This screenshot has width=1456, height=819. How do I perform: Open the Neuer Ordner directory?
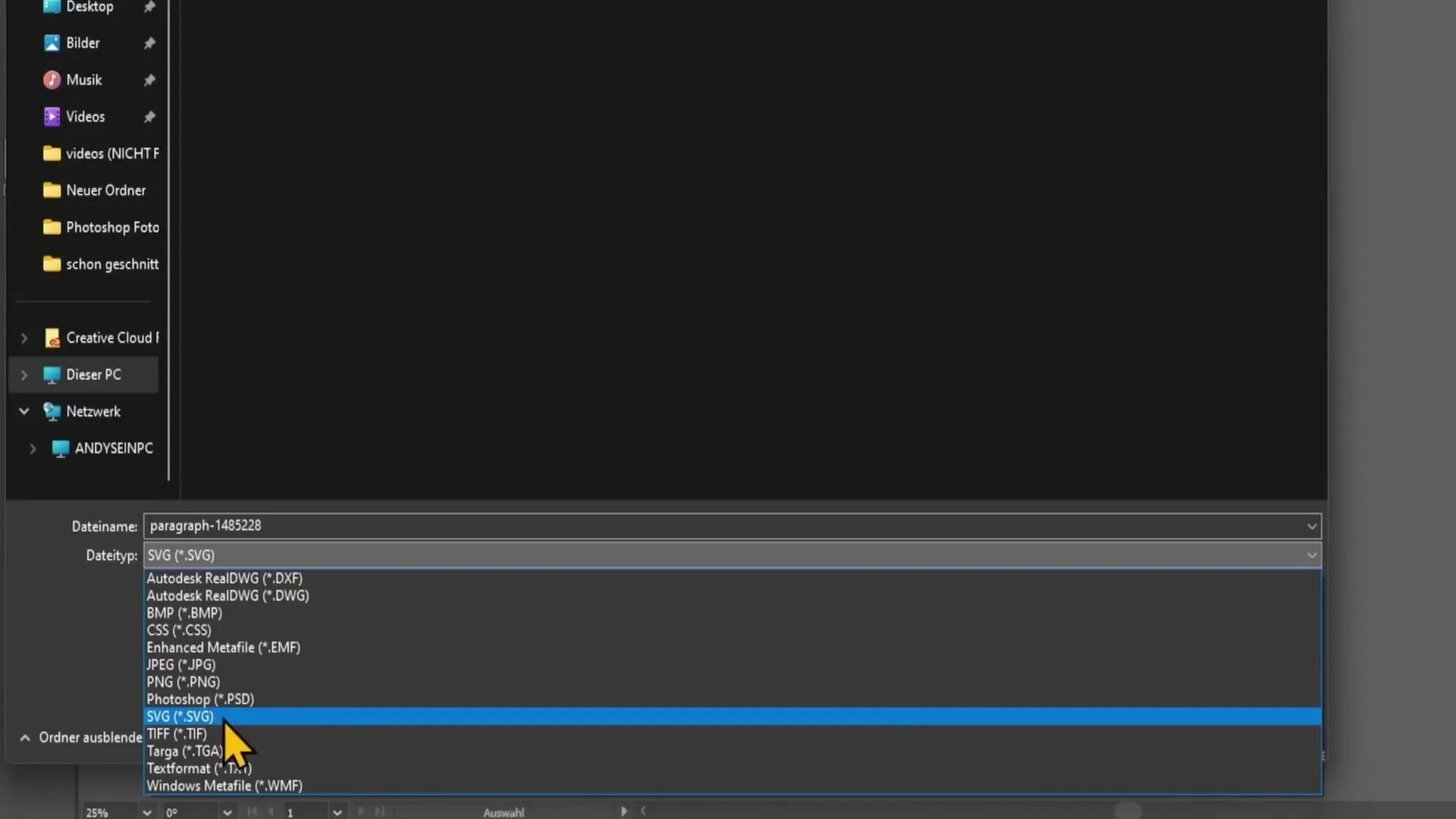pyautogui.click(x=106, y=189)
